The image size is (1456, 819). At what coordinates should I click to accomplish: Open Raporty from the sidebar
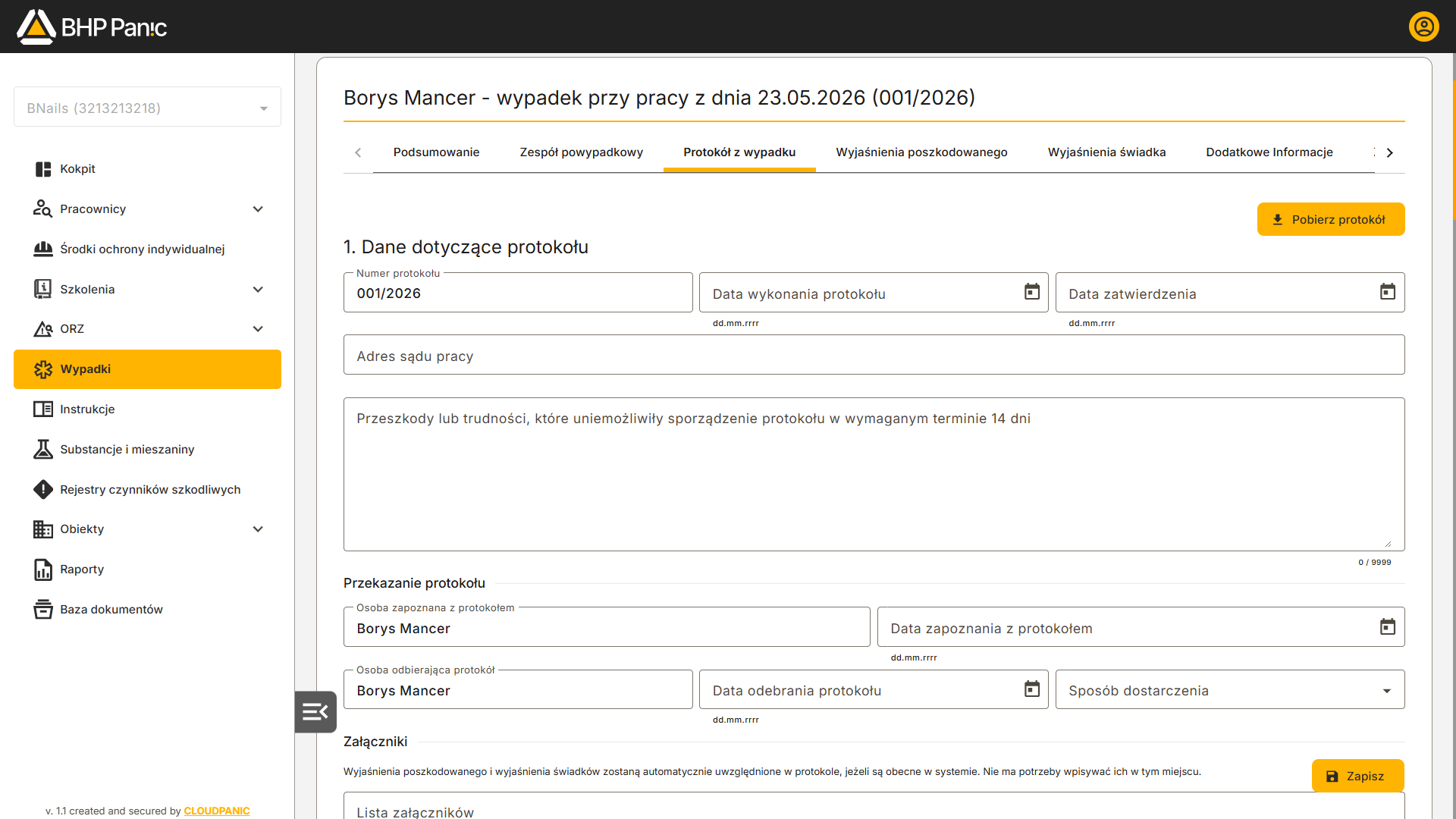coord(147,570)
